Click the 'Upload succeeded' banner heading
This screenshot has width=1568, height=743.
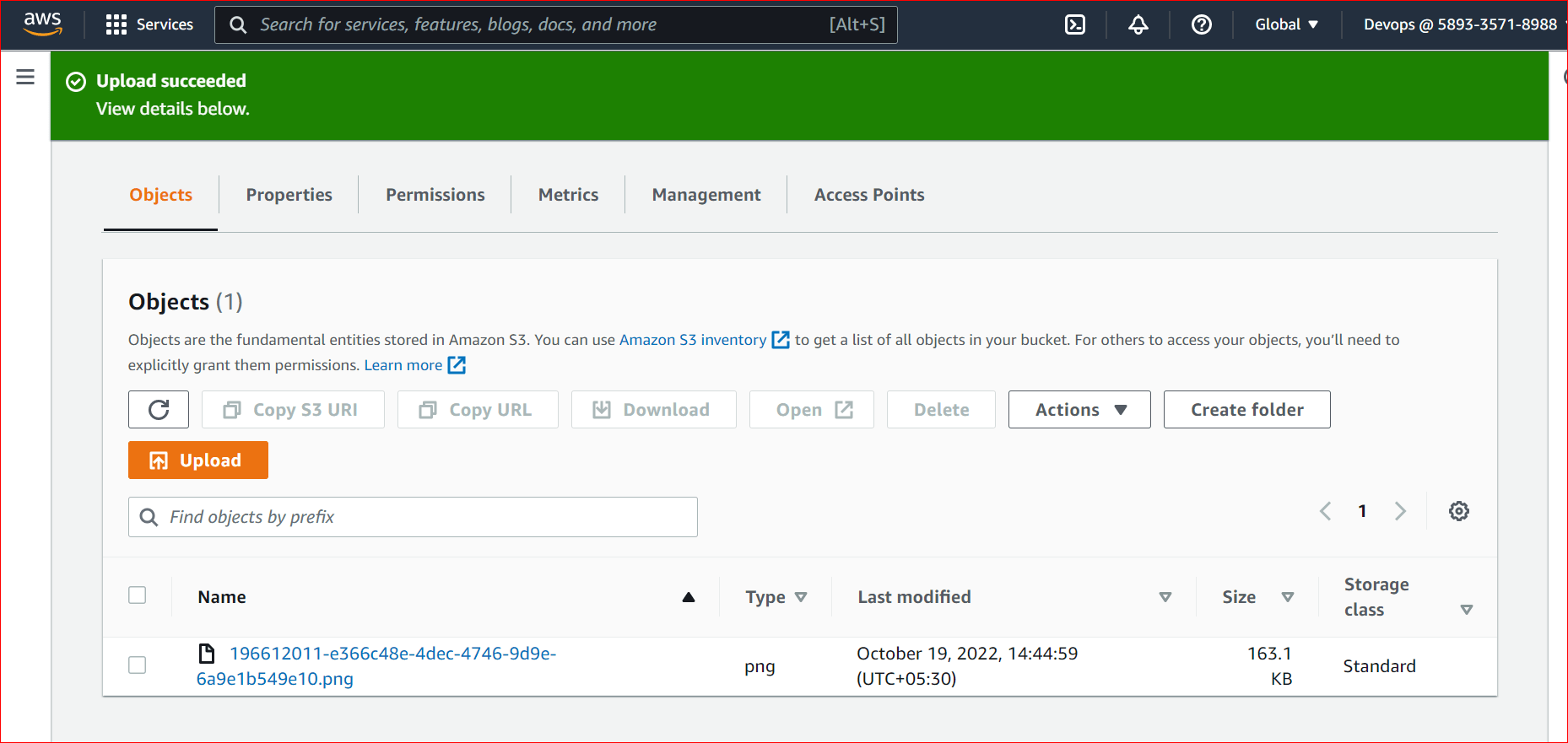click(x=171, y=81)
